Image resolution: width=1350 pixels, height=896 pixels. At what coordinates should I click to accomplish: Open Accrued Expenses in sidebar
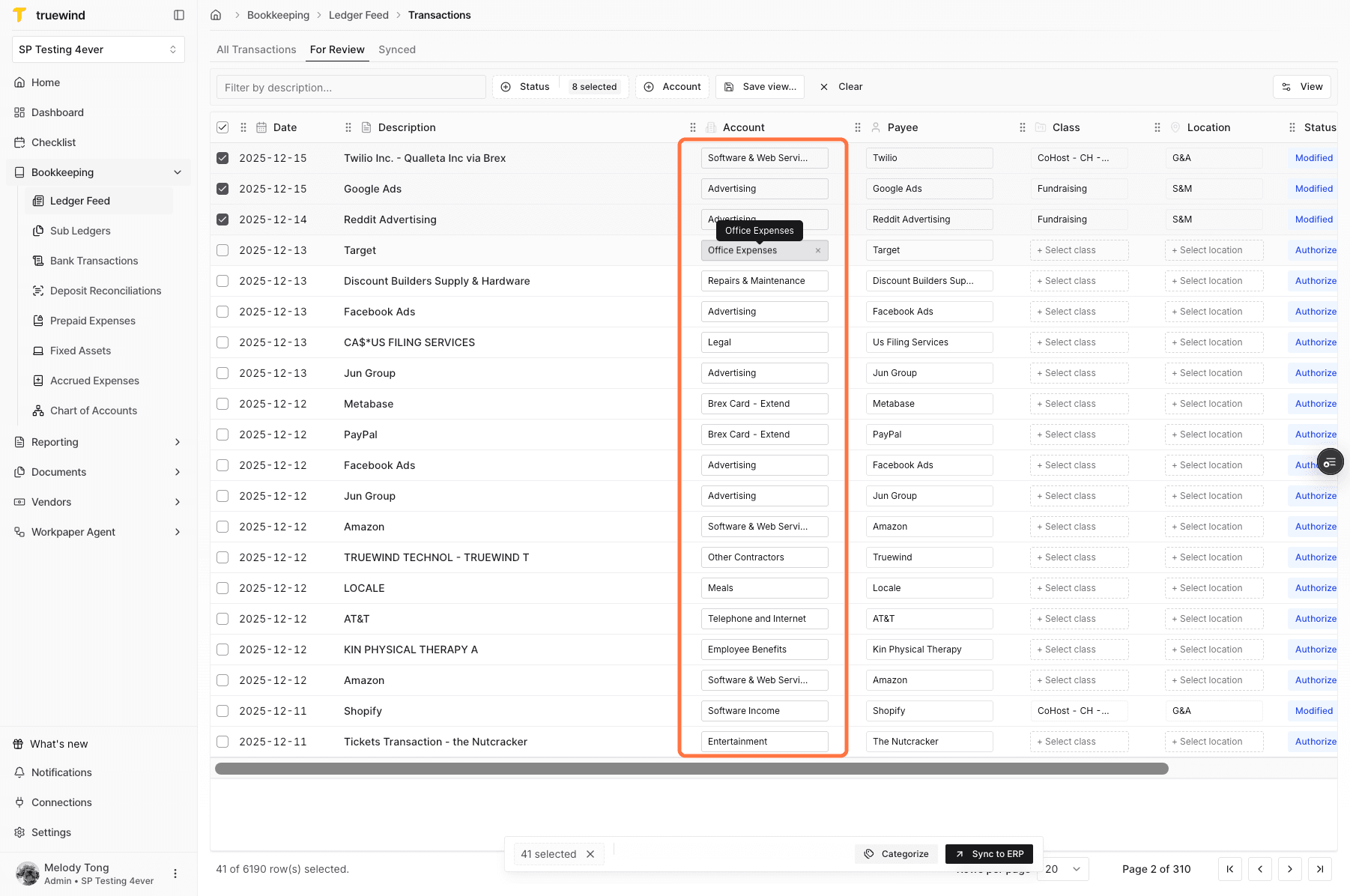99,381
